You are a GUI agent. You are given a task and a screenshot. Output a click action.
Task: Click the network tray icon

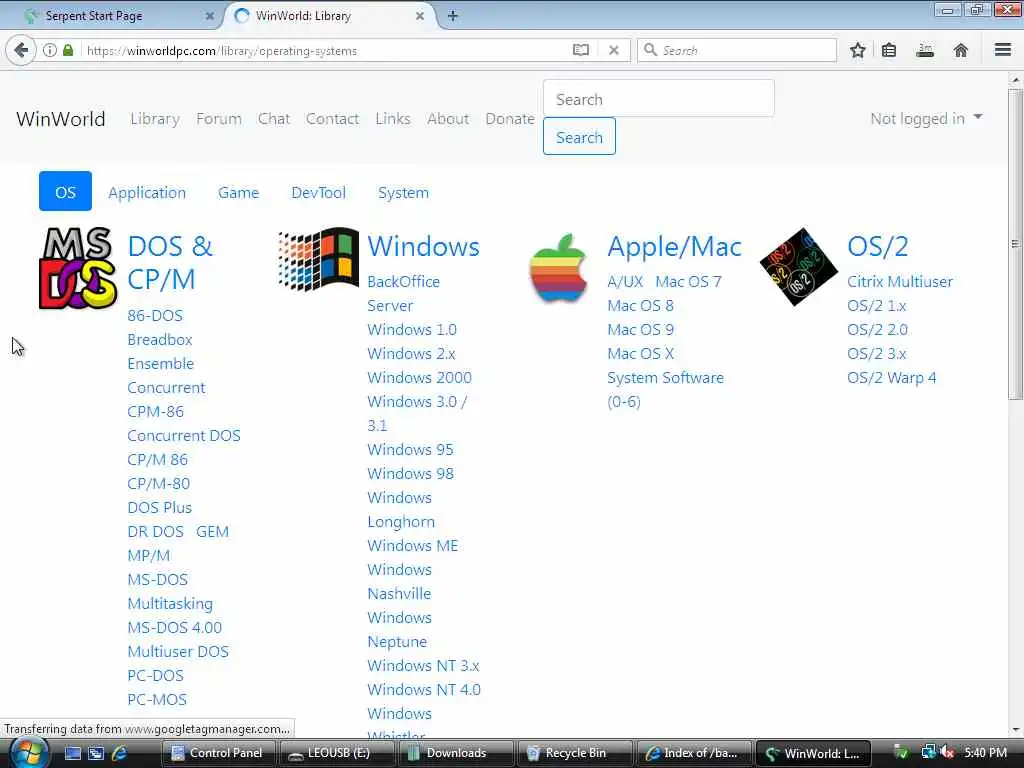coord(928,752)
